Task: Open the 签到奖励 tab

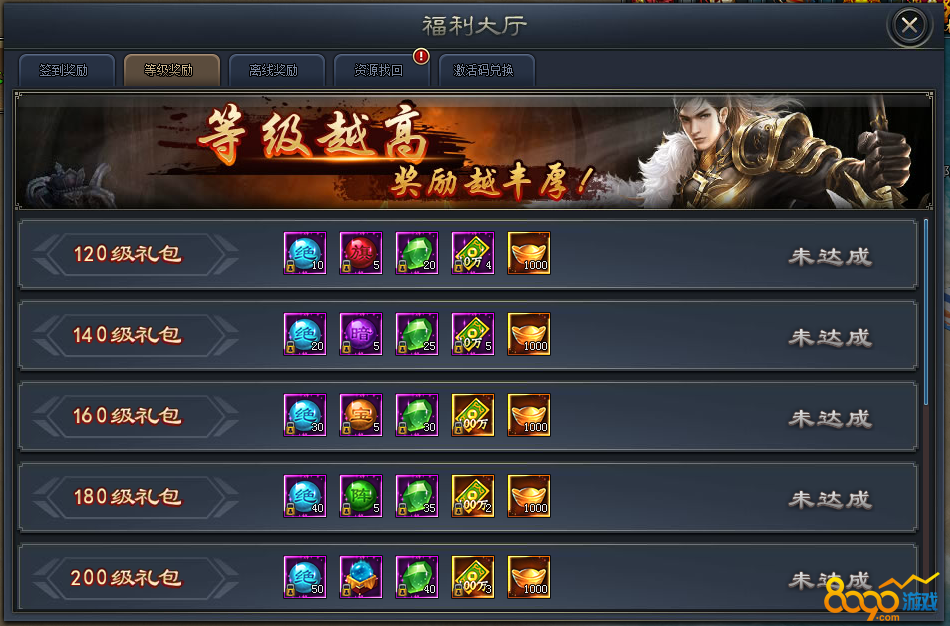Action: [x=67, y=70]
